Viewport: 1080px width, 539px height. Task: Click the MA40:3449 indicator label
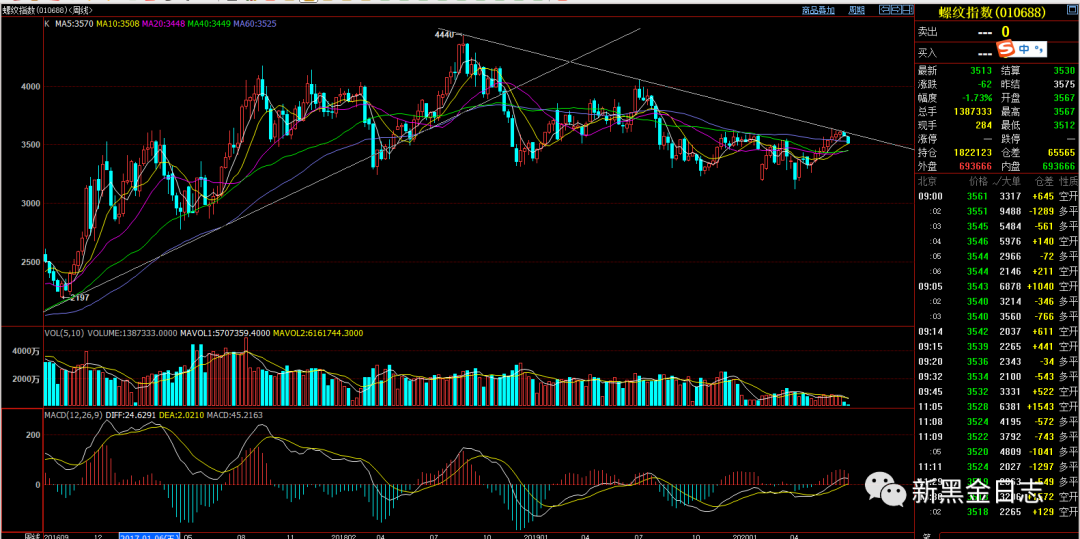[x=209, y=23]
